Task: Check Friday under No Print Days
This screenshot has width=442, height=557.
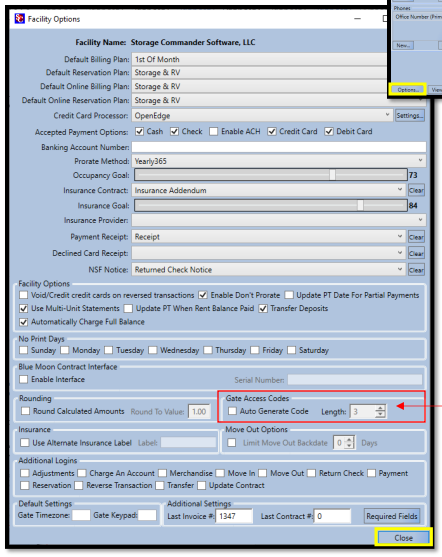Action: (x=255, y=350)
